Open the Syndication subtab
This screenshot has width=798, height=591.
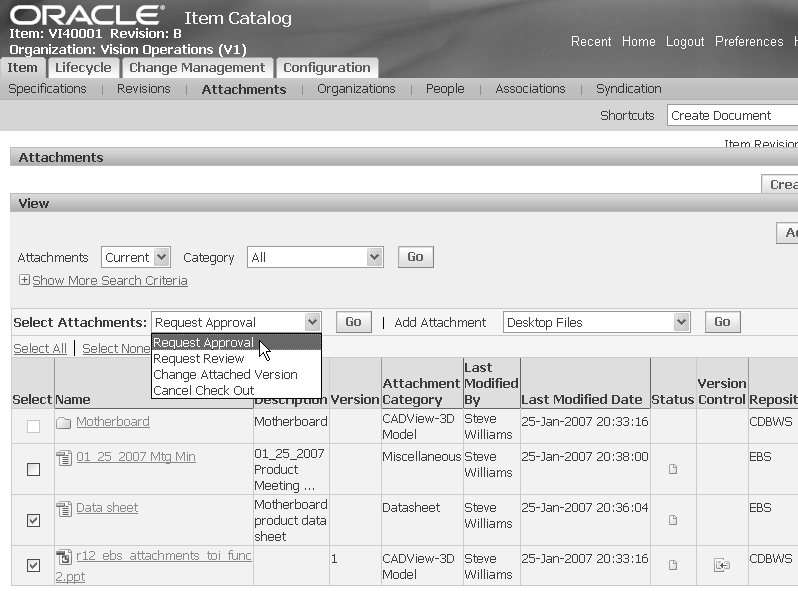(x=629, y=89)
